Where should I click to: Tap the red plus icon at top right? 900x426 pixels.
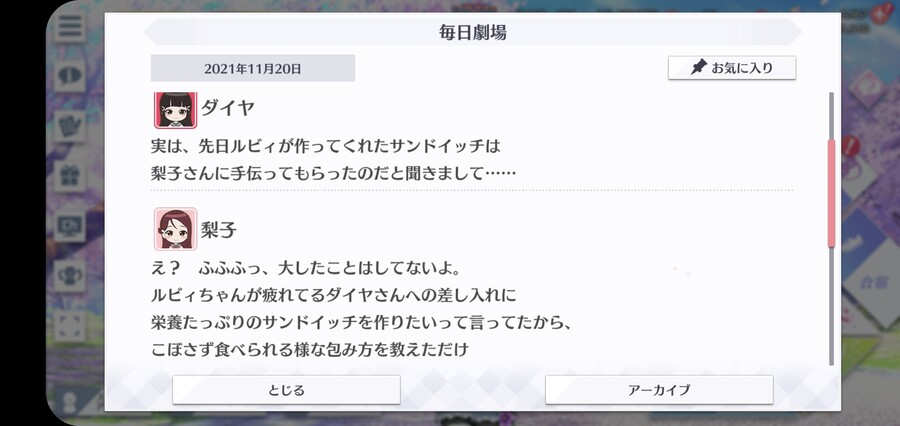click(x=880, y=14)
